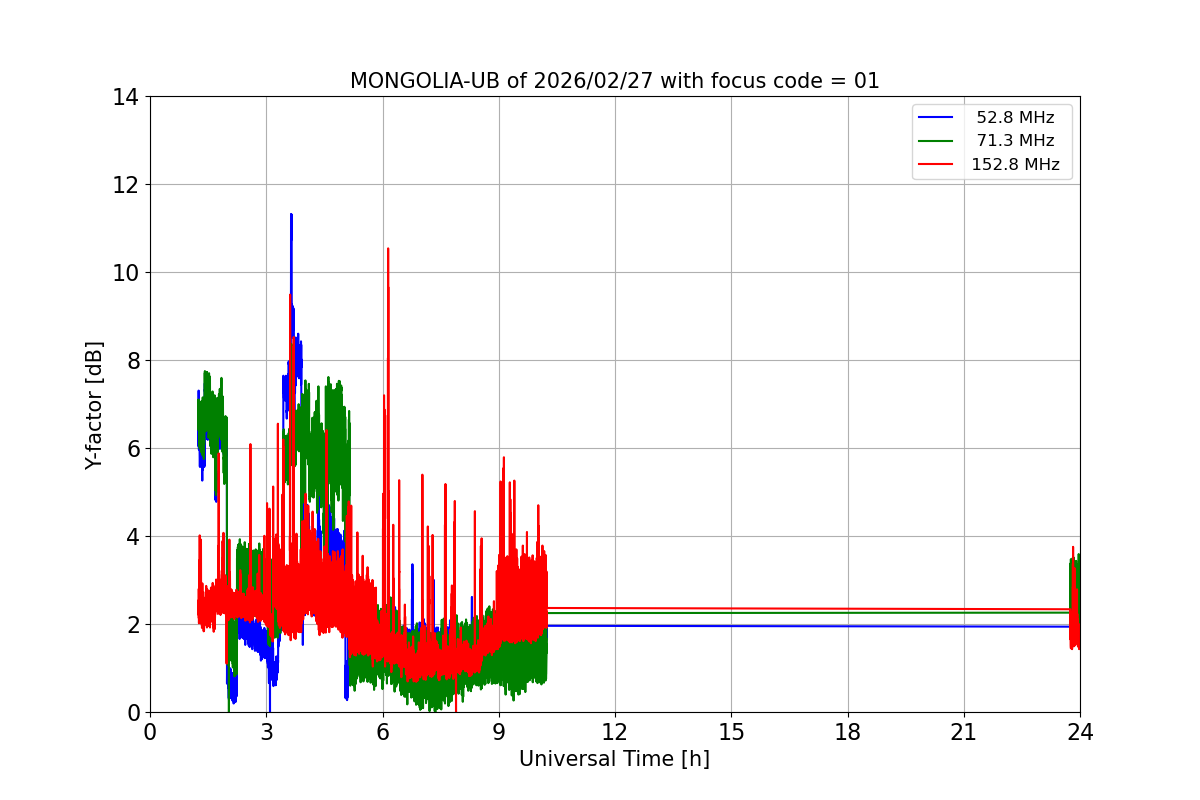Click the x-axis tick label 18
The width and height of the screenshot is (1200, 800).
[x=848, y=732]
